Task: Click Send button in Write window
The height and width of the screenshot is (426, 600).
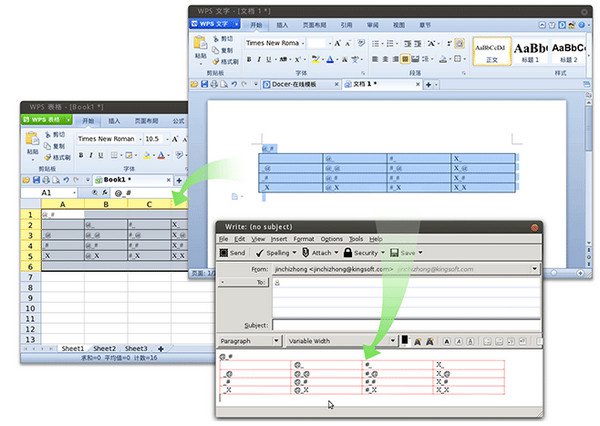Action: [x=232, y=253]
